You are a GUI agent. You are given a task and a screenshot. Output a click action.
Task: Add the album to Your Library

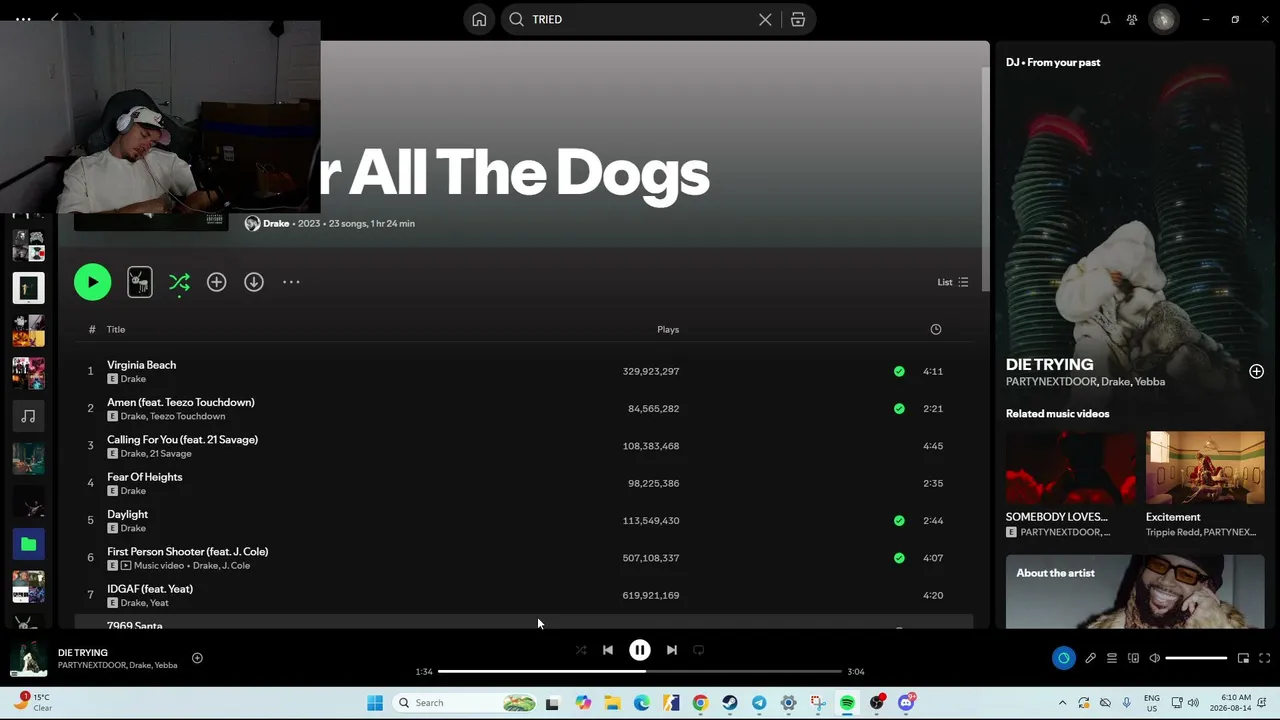point(216,282)
